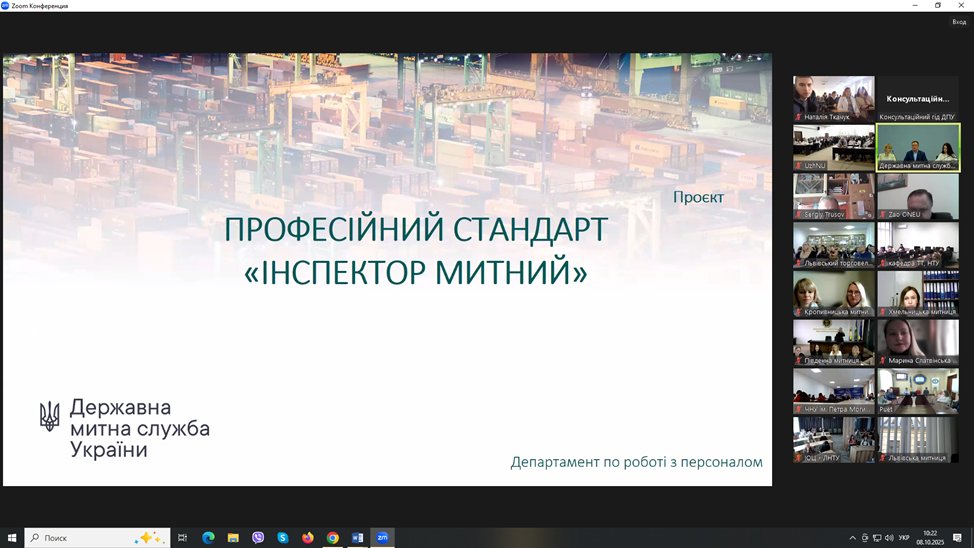Screen dimensions: 974x548
Task: Open the clock and date in taskbar
Action: pyautogui.click(x=931, y=537)
